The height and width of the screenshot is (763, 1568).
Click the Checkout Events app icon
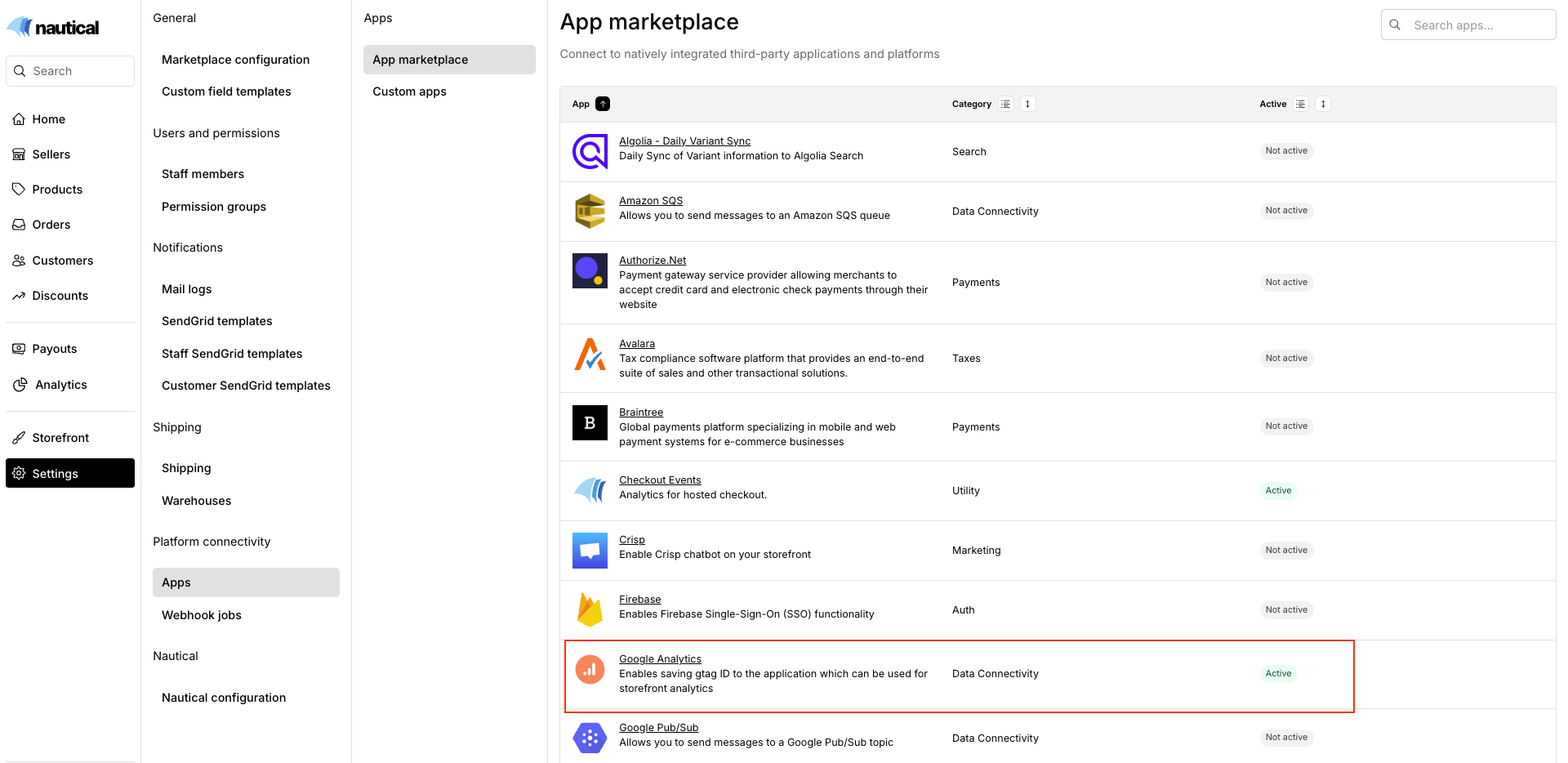point(590,491)
